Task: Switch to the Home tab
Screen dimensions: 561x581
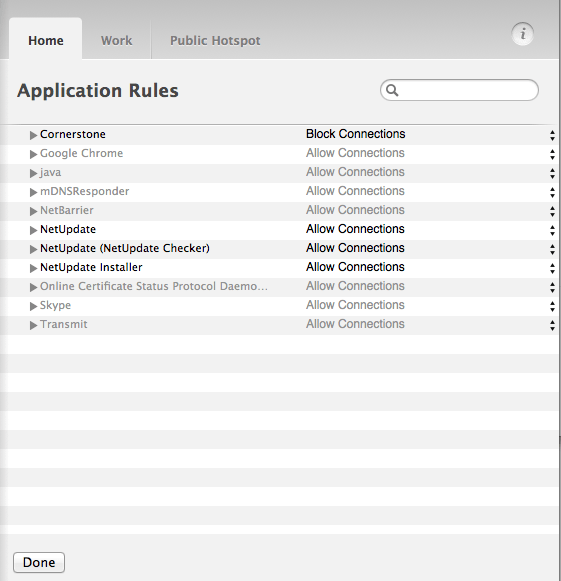Action: click(x=46, y=40)
